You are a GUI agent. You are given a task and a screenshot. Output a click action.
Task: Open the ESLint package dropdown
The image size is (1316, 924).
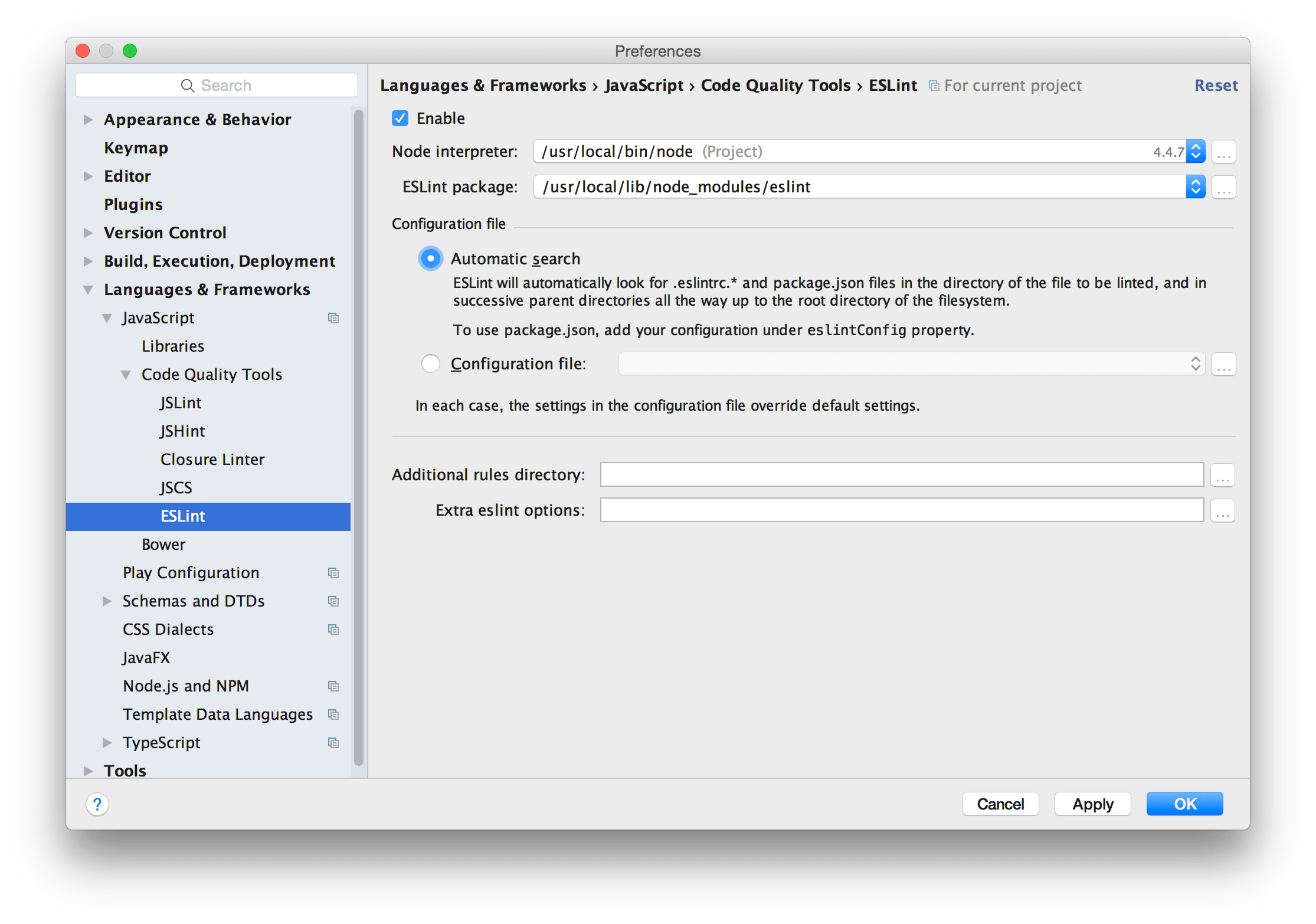tap(1196, 187)
